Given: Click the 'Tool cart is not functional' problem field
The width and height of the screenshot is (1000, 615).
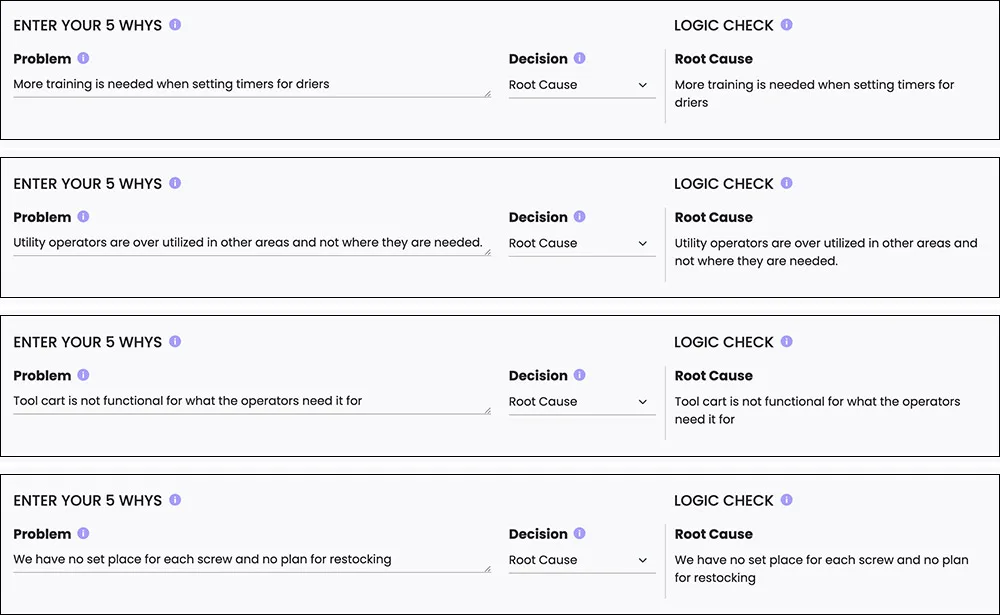Looking at the screenshot, I should pyautogui.click(x=252, y=401).
